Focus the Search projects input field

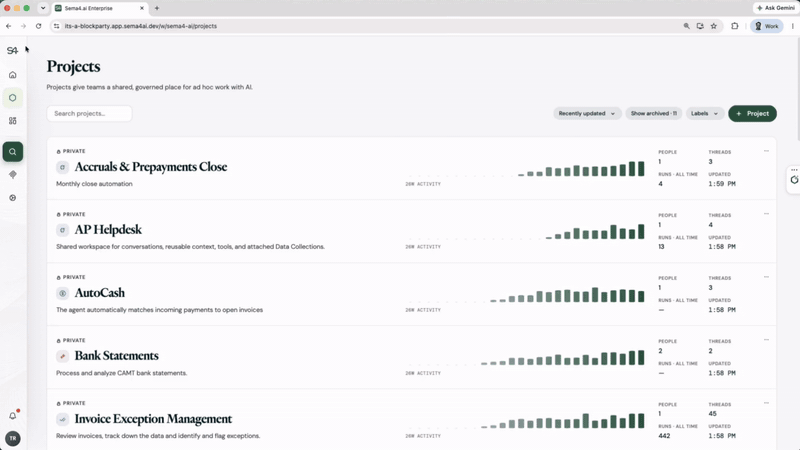[x=89, y=113]
